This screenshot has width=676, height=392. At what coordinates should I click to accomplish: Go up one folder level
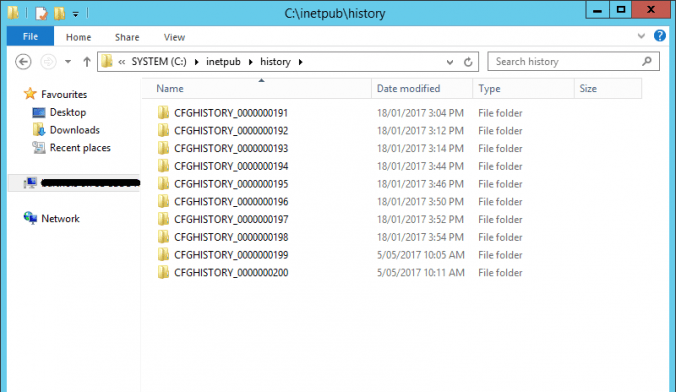click(87, 62)
